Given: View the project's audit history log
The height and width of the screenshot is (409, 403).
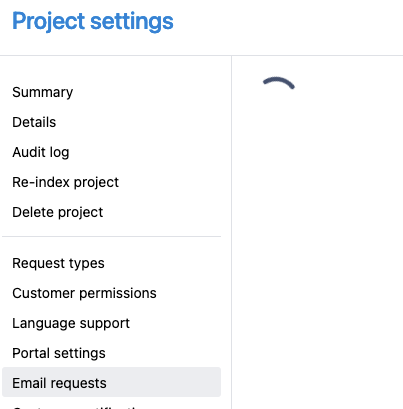Looking at the screenshot, I should [x=41, y=152].
